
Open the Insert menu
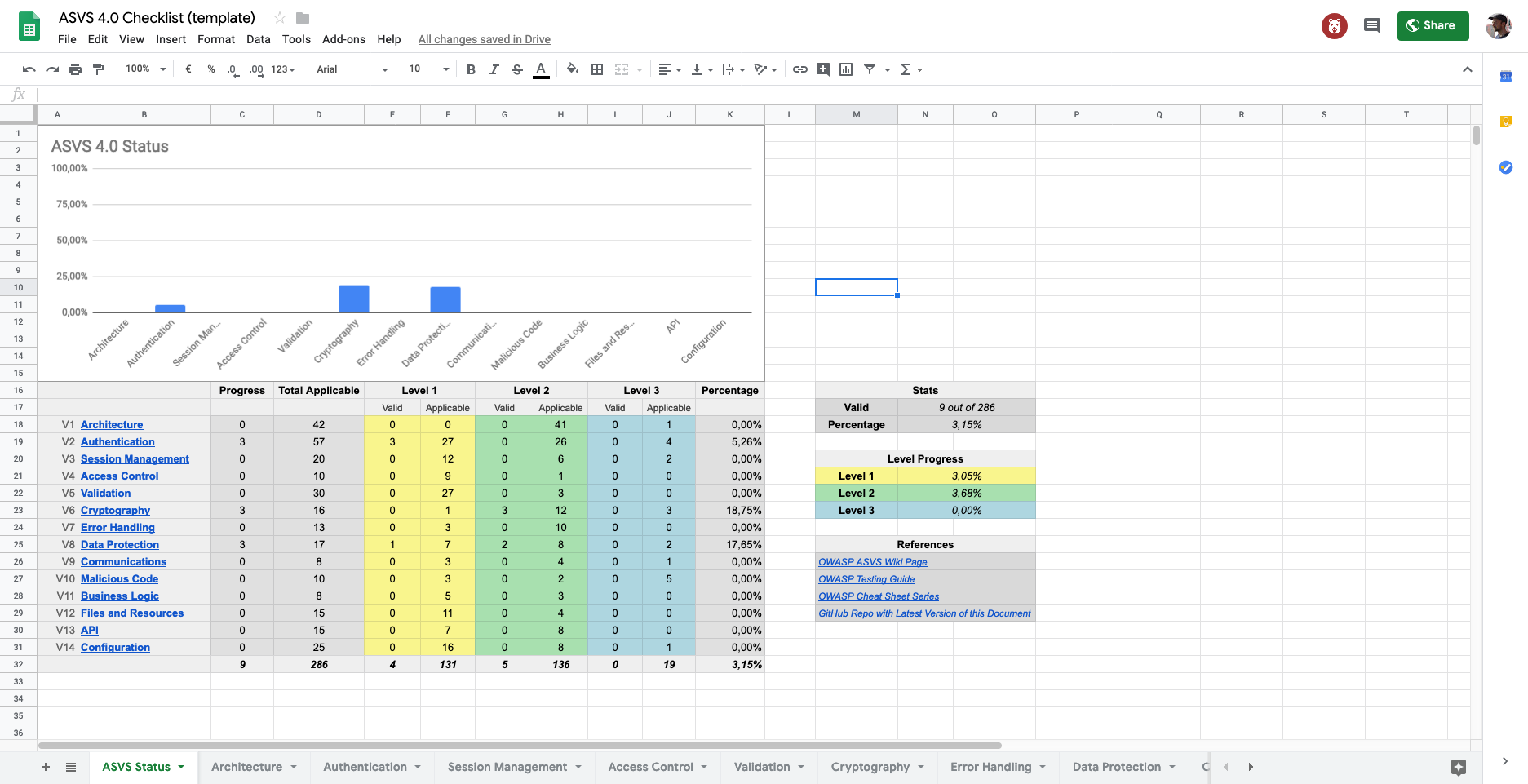(171, 39)
